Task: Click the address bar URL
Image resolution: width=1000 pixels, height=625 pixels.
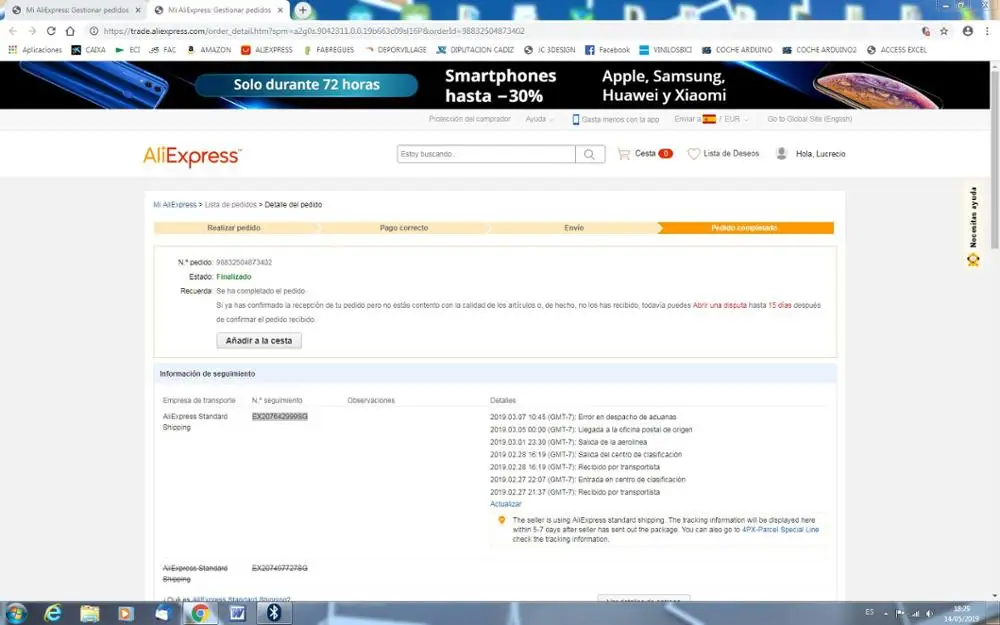Action: pos(314,31)
